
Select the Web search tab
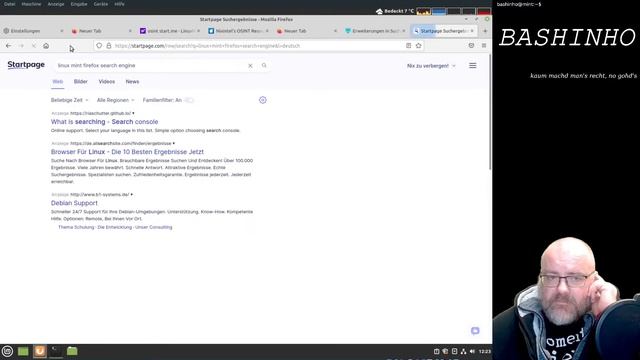[58, 82]
